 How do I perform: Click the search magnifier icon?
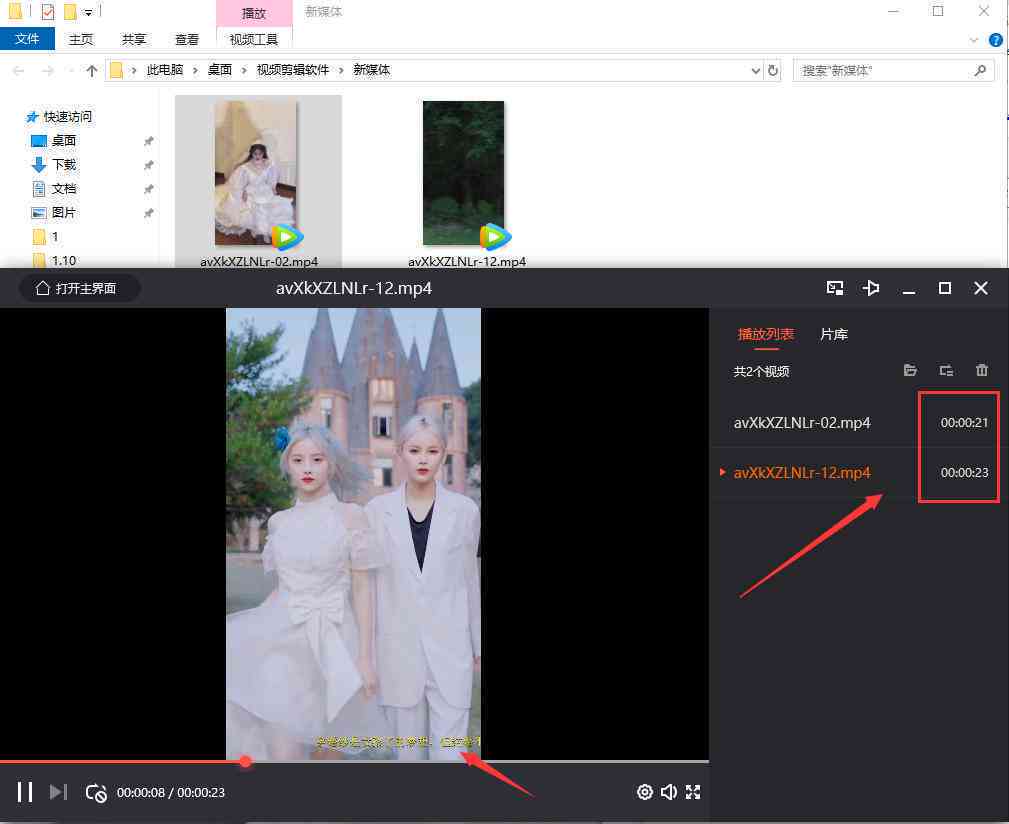pos(979,70)
